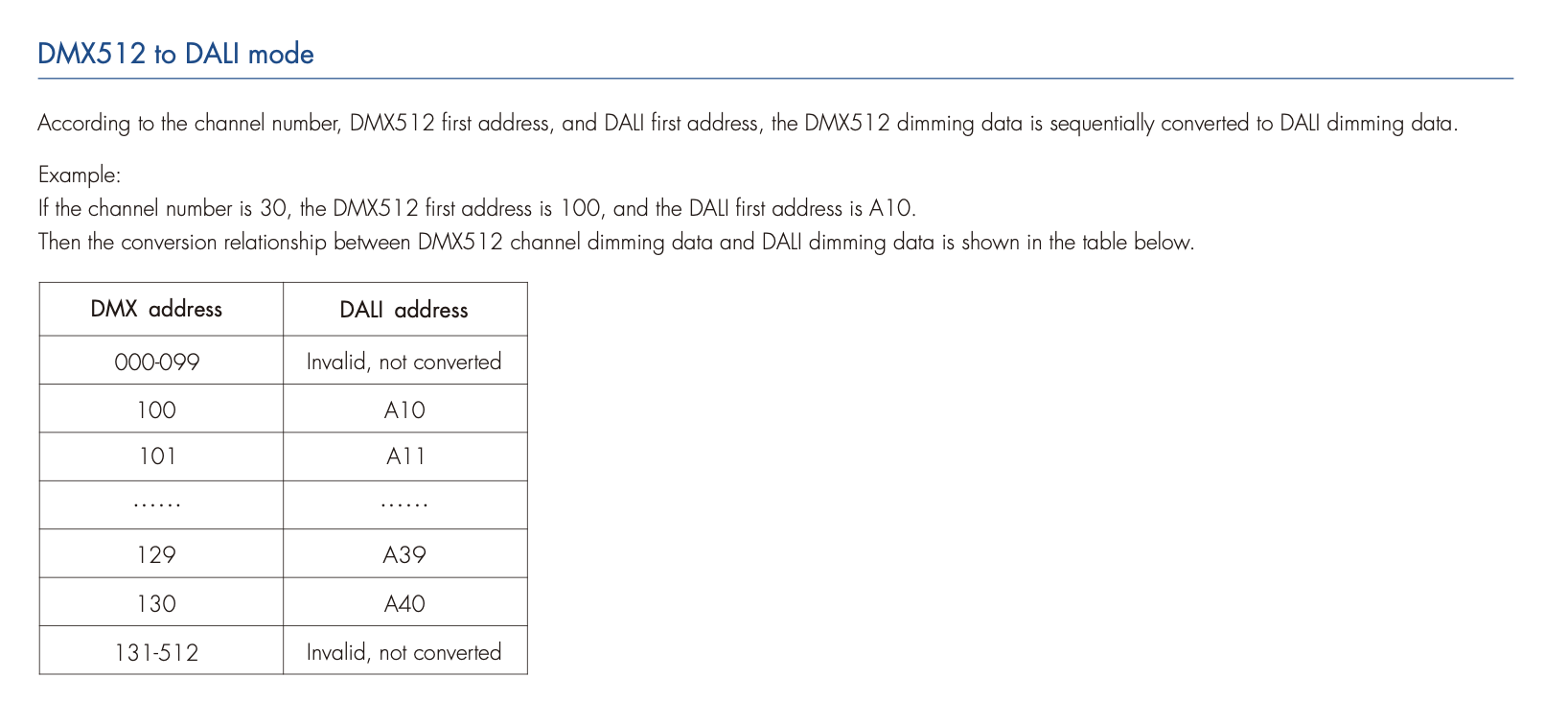This screenshot has height=725, width=1568.
Task: Click the ellipsis cell in the DMX column
Action: (x=156, y=504)
